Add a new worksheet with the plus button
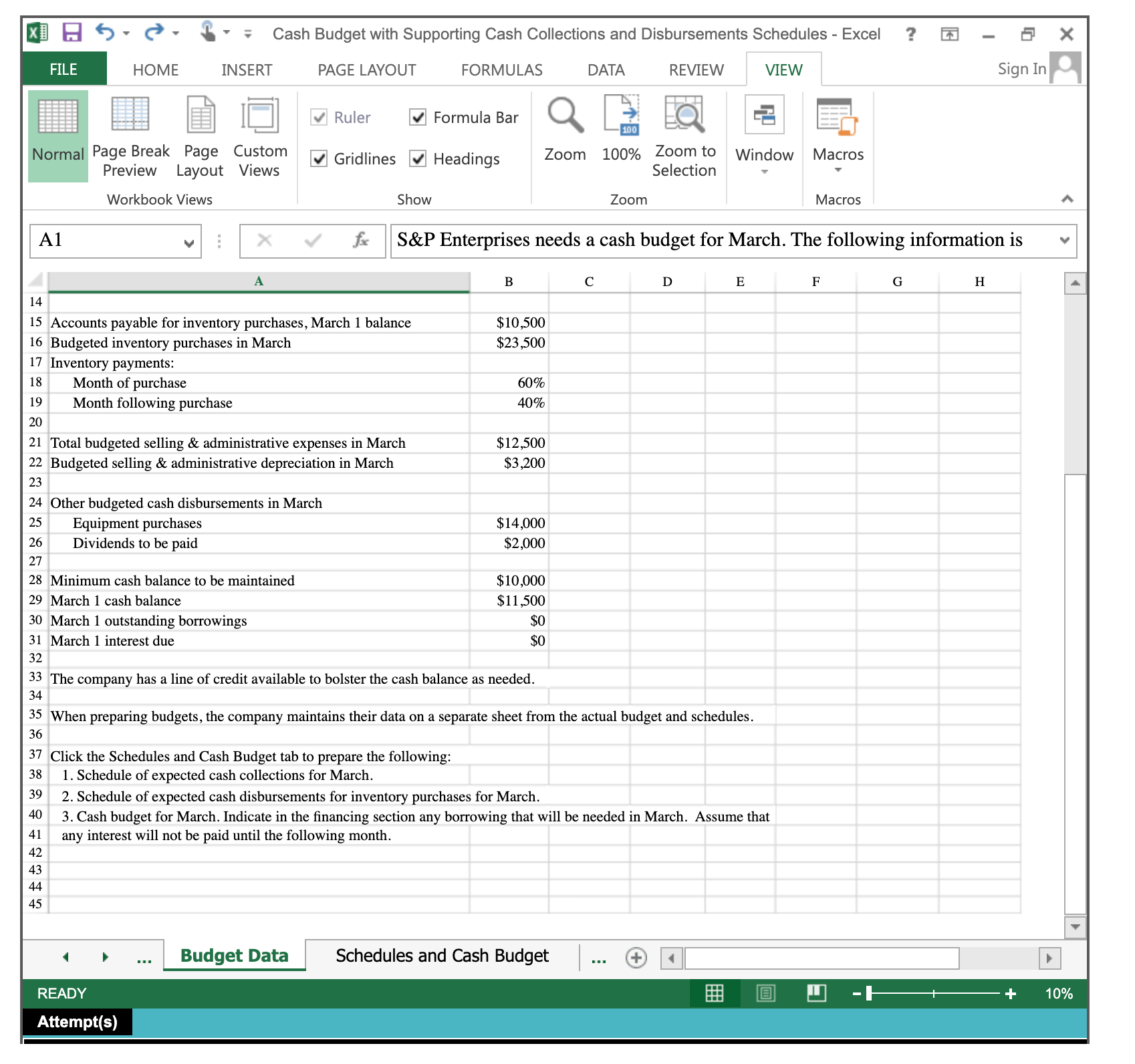This screenshot has width=1135, height=1064. tap(636, 957)
